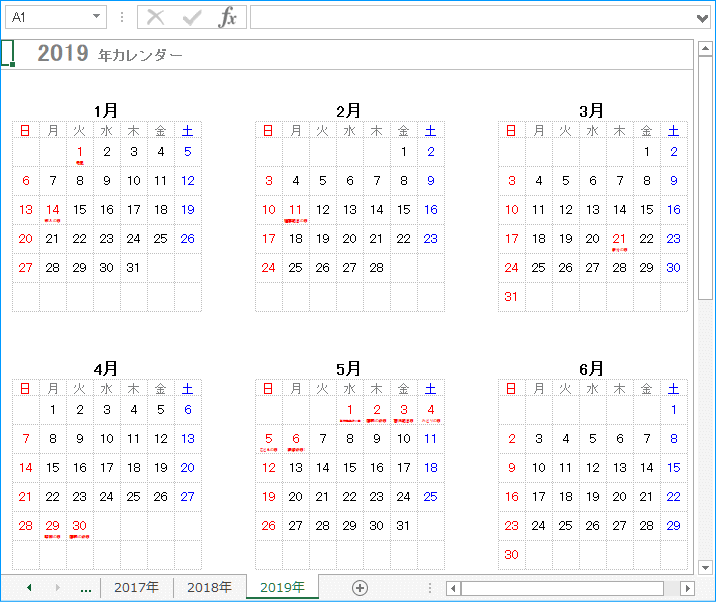The height and width of the screenshot is (602, 716).
Task: Click the Enter checkmark formula bar icon
Action: point(192,17)
